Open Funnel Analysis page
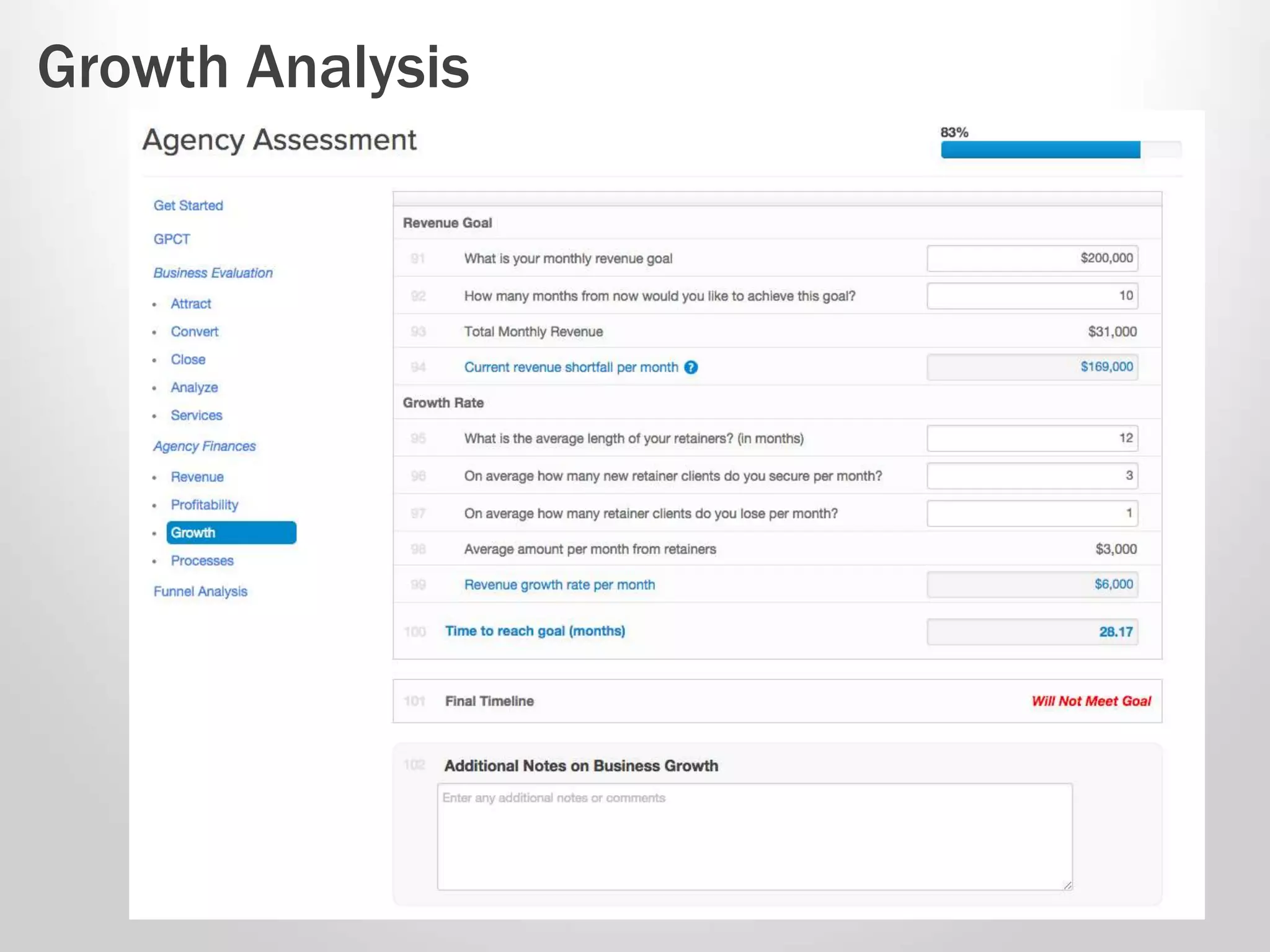The height and width of the screenshot is (952, 1270). coord(200,592)
